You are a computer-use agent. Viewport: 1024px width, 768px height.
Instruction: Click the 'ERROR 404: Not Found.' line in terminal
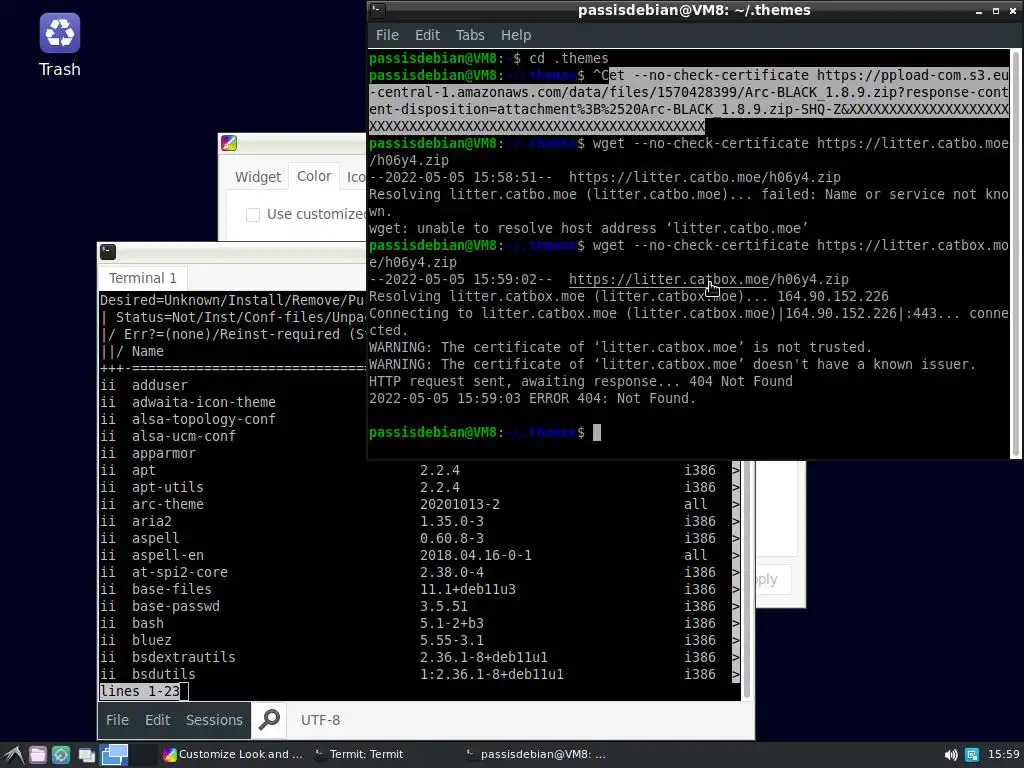532,398
